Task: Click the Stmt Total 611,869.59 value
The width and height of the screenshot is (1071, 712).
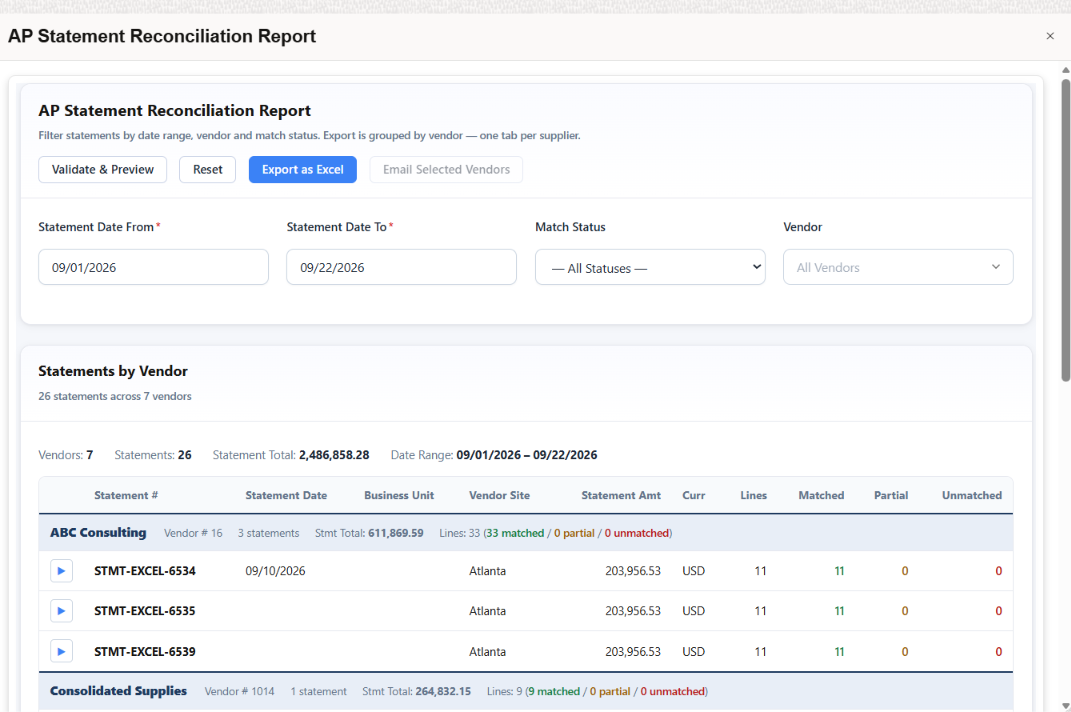Action: tap(395, 533)
